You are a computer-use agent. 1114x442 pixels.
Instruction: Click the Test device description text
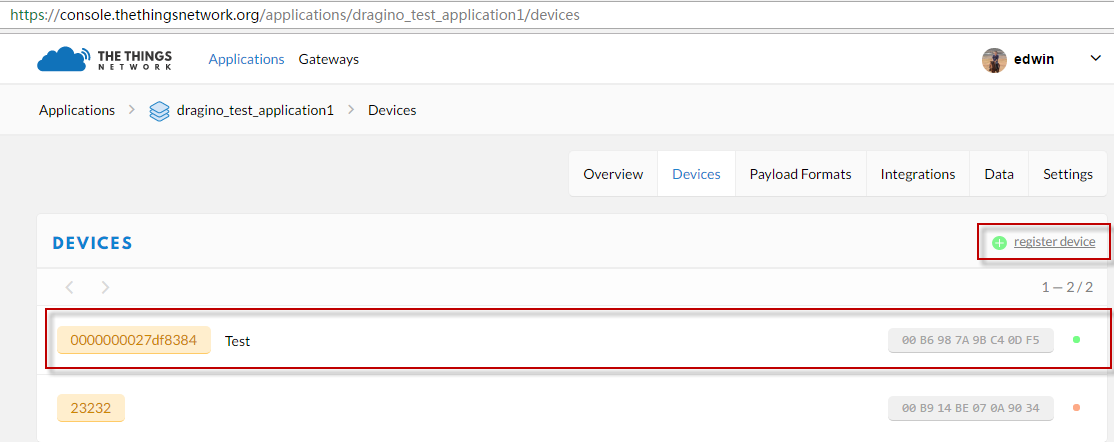(x=237, y=341)
